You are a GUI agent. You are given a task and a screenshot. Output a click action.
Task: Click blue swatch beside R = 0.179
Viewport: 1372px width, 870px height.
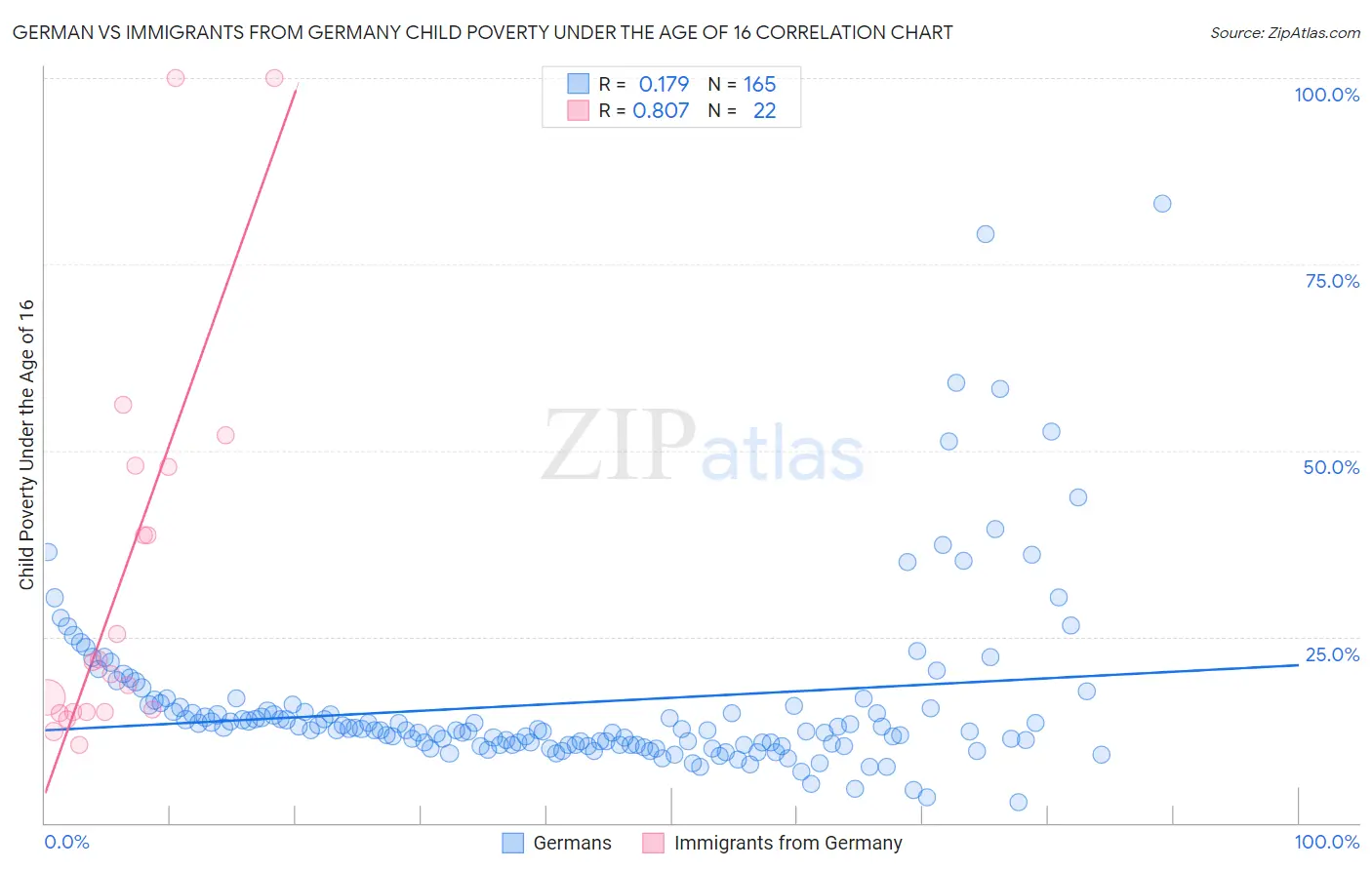pyautogui.click(x=578, y=84)
